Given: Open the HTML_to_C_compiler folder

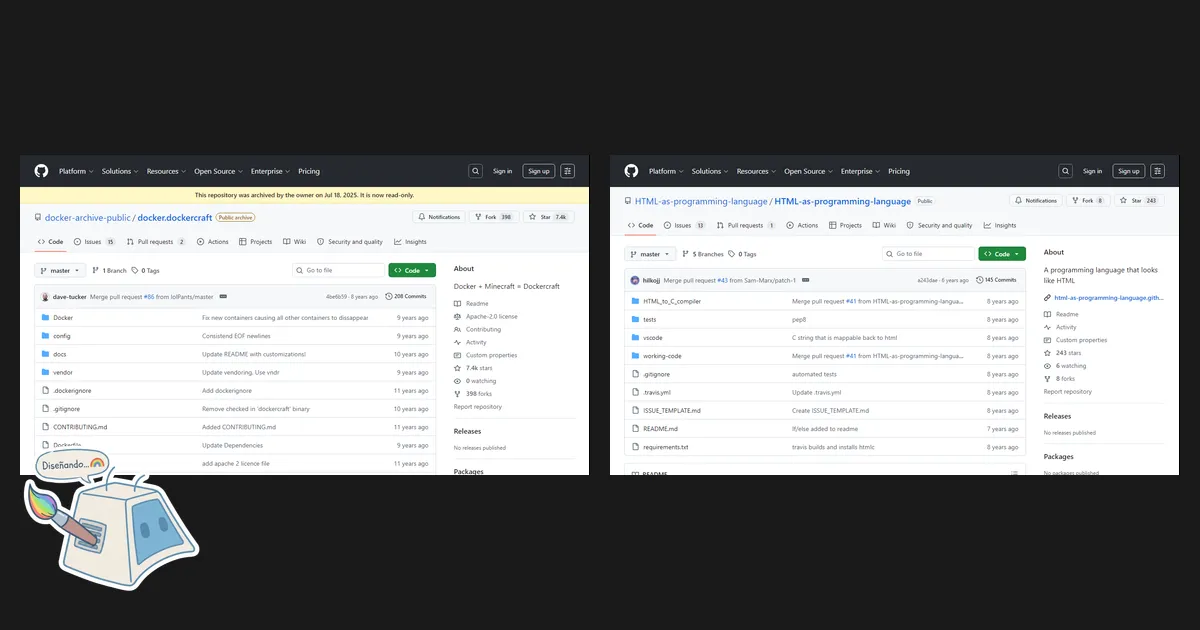Looking at the screenshot, I should point(672,301).
